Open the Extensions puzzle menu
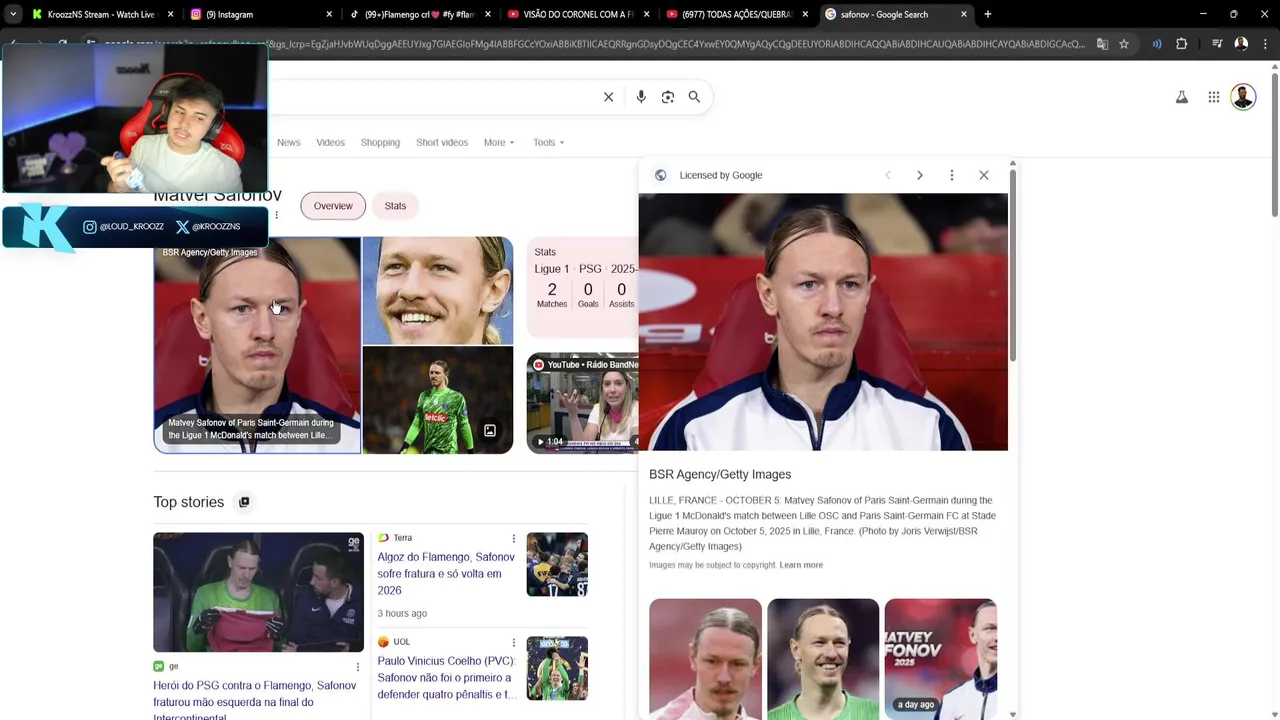 coord(1182,44)
